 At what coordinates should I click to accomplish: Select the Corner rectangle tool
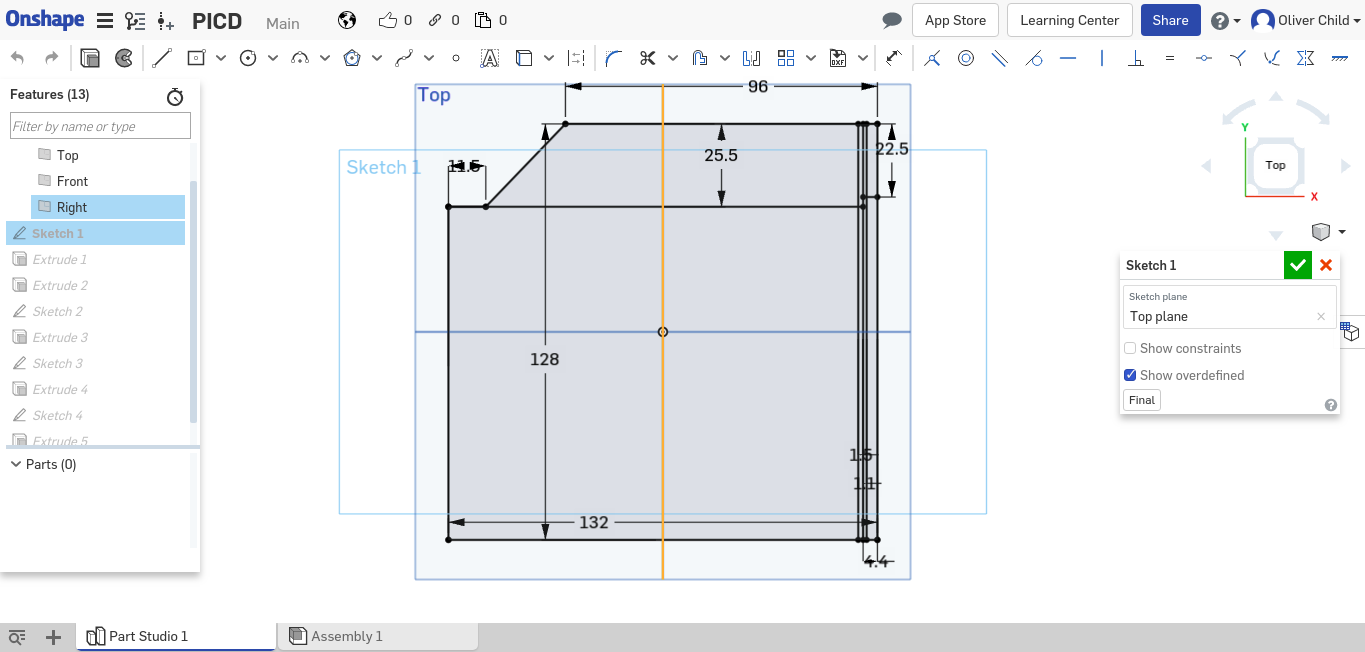pos(196,57)
